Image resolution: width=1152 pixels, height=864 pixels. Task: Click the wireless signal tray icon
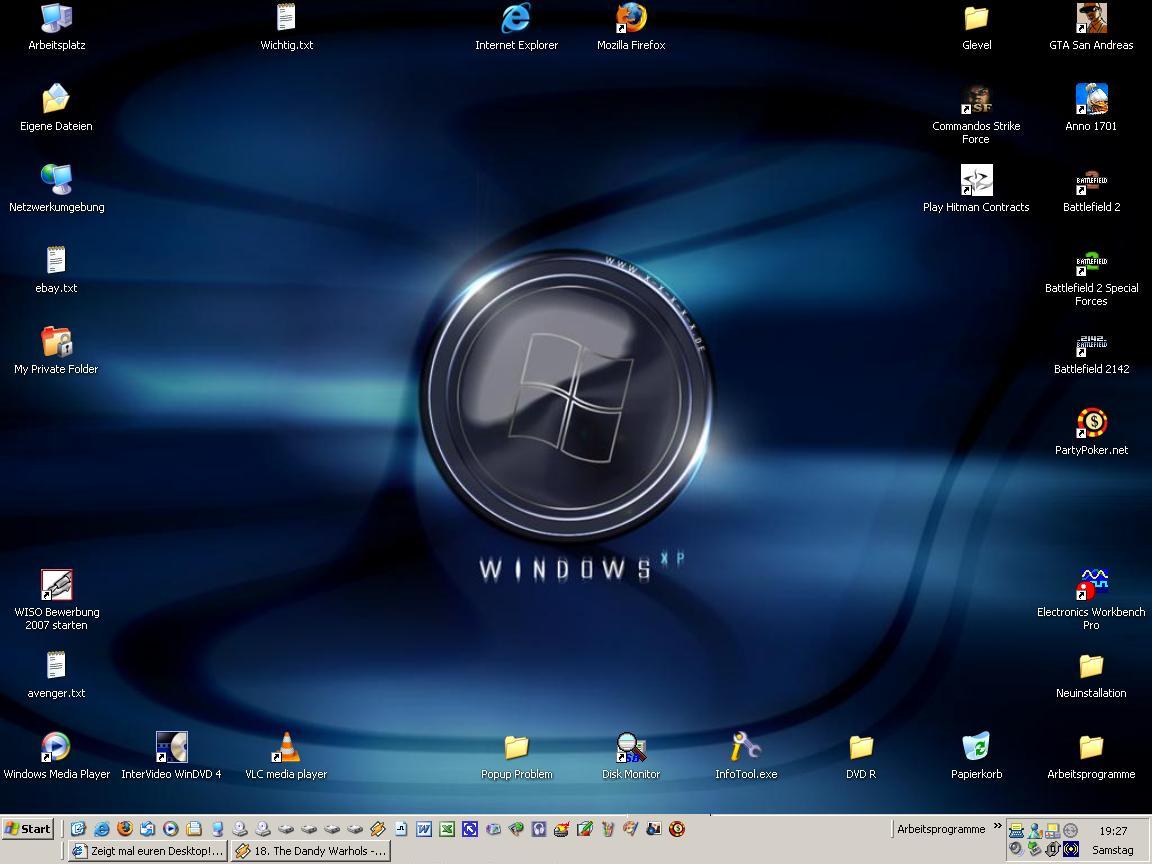[x=1071, y=849]
